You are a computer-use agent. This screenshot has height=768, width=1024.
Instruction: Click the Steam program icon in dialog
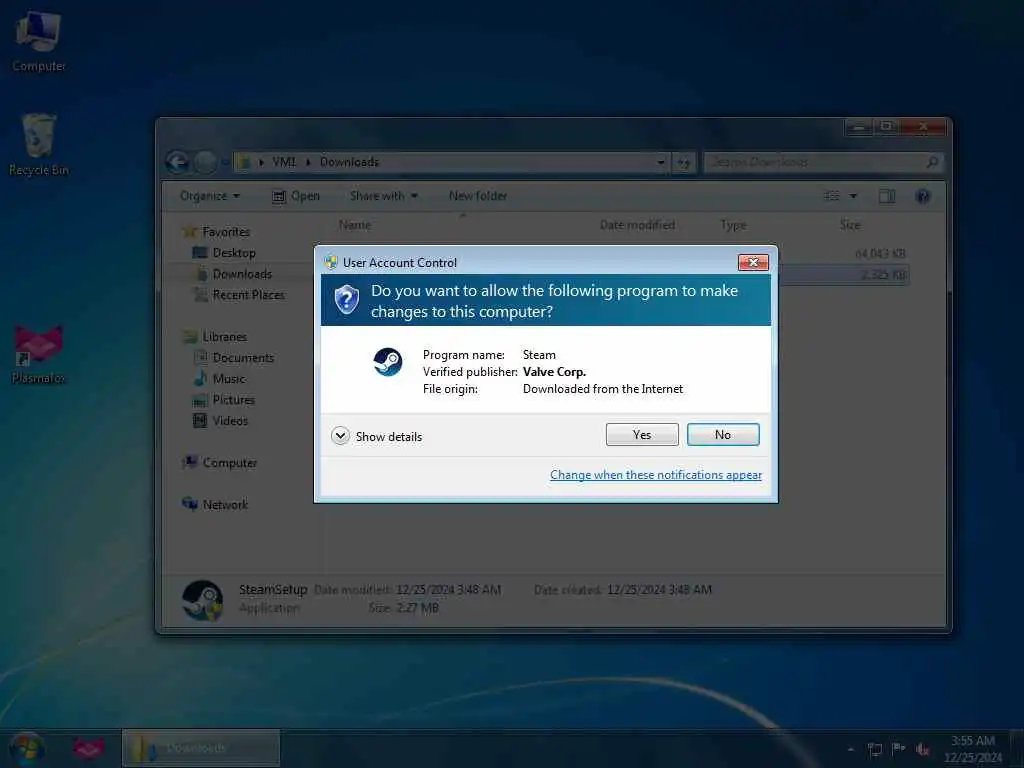point(387,362)
